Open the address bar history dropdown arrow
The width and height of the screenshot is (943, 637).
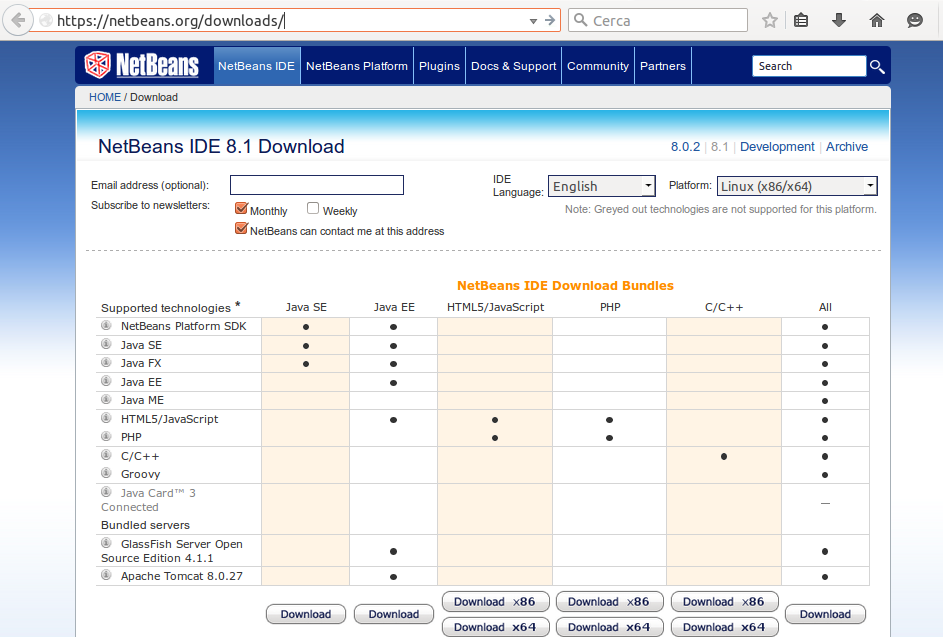point(533,21)
